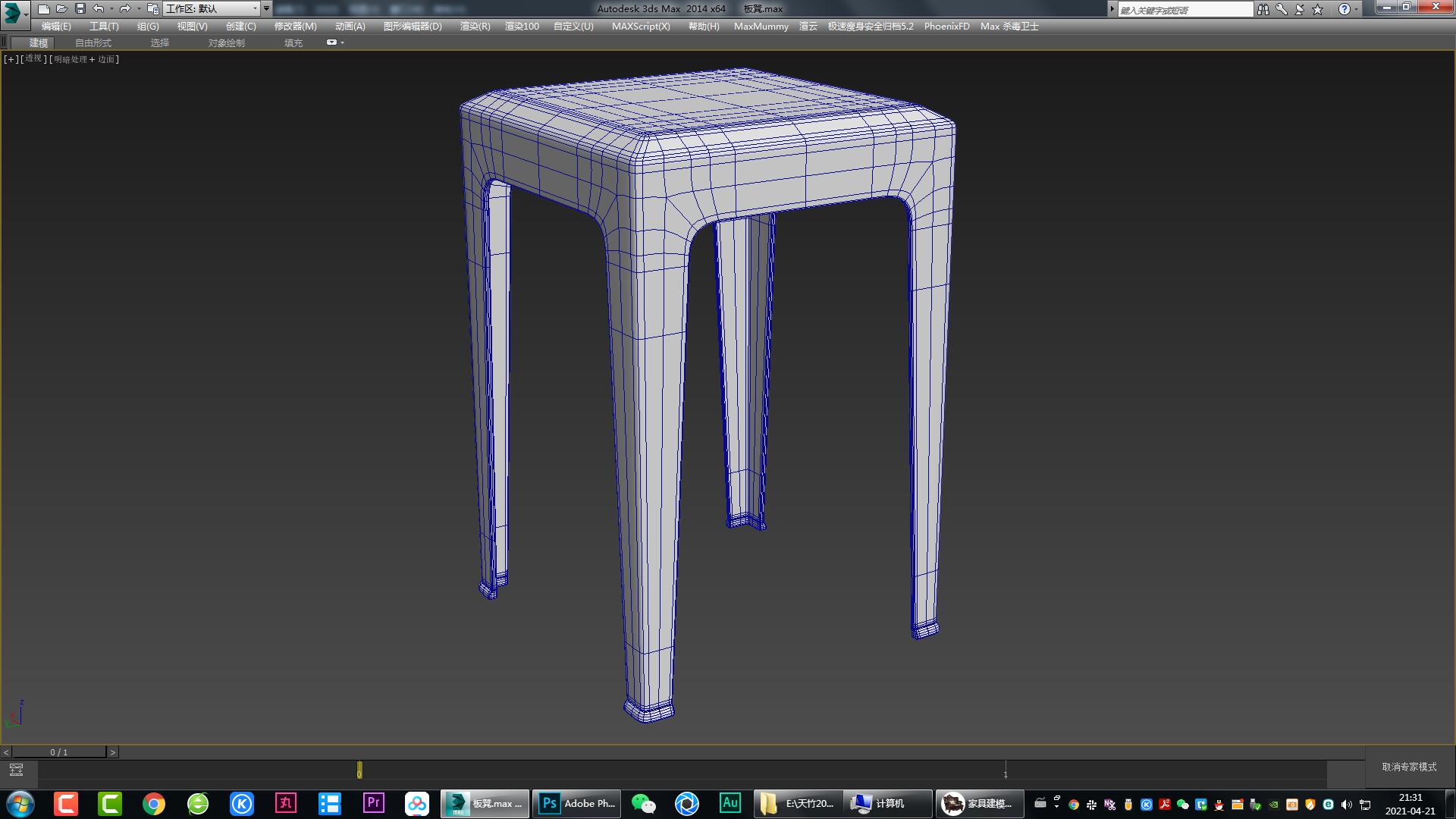Expand the Undo history dropdown arrow
Screen dimensions: 1456x819
tap(111, 8)
